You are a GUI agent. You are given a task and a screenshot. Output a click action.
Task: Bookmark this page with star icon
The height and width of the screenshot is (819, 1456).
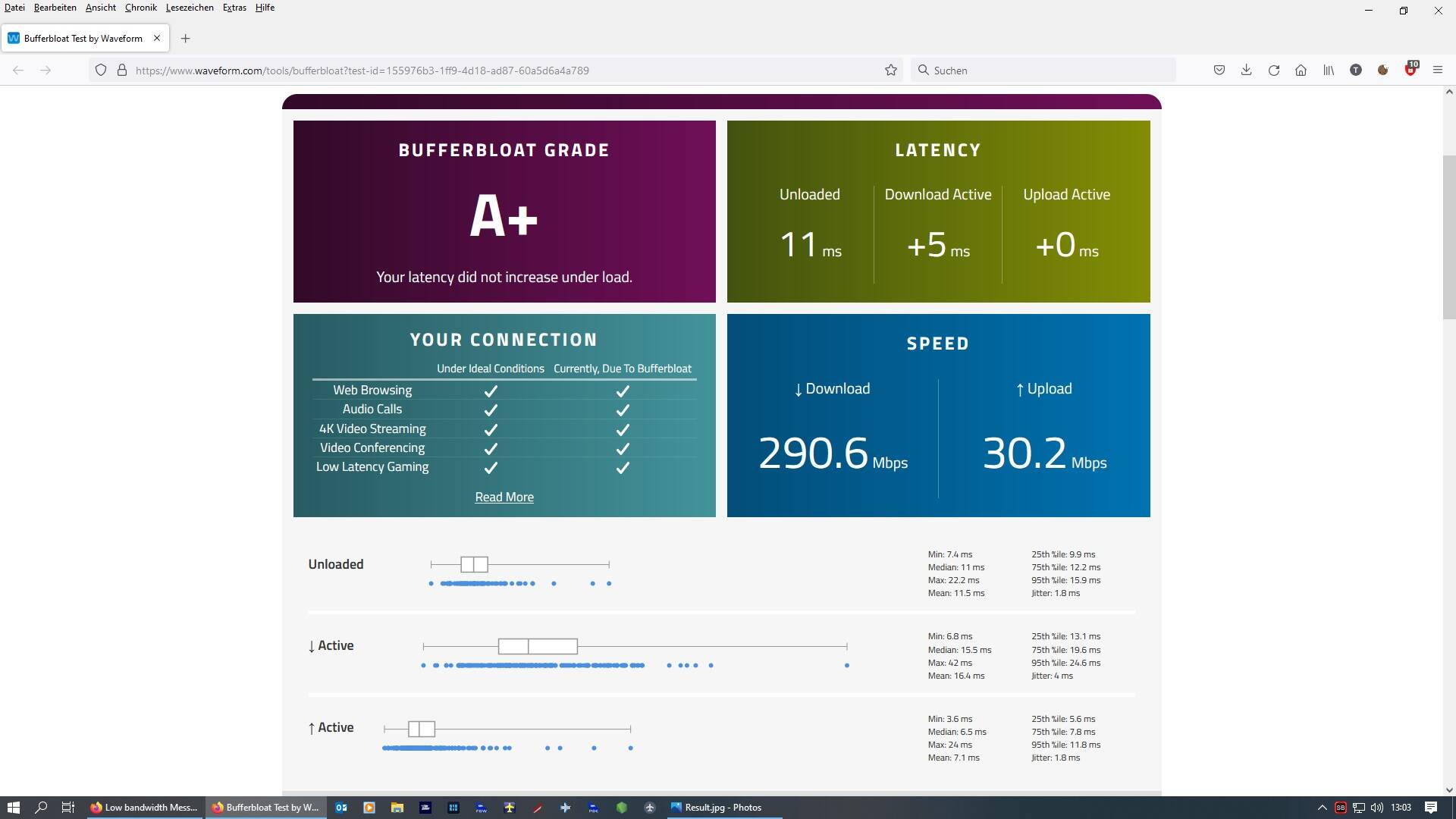pos(891,70)
